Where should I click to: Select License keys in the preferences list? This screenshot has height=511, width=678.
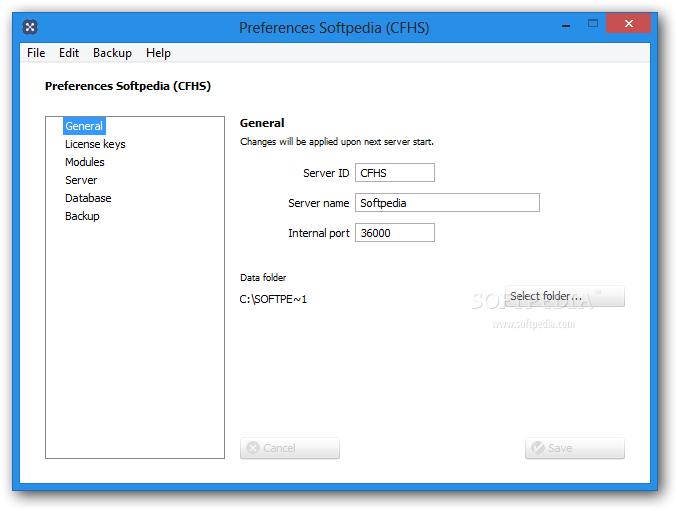pos(95,144)
